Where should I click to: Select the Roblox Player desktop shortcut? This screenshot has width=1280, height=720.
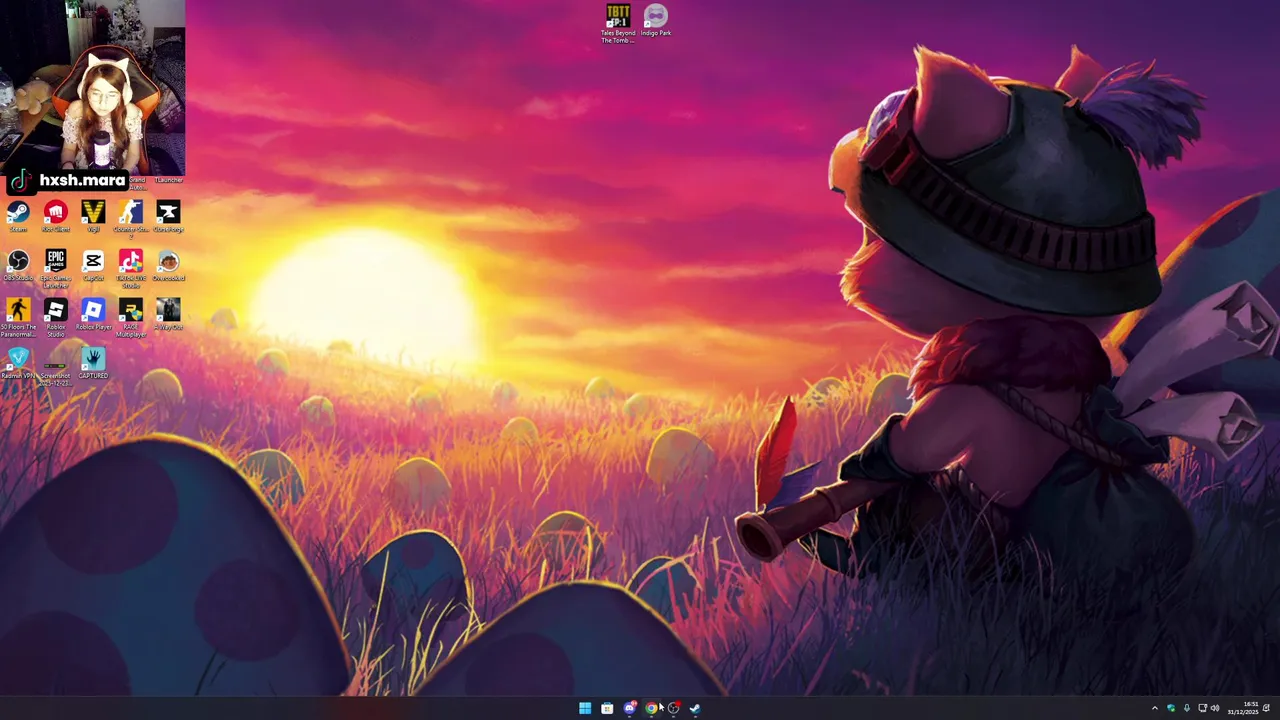click(x=93, y=314)
